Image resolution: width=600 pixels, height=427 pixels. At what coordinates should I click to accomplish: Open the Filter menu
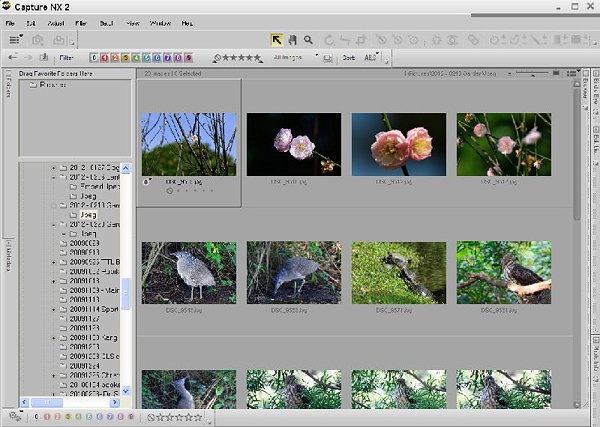pyautogui.click(x=81, y=23)
